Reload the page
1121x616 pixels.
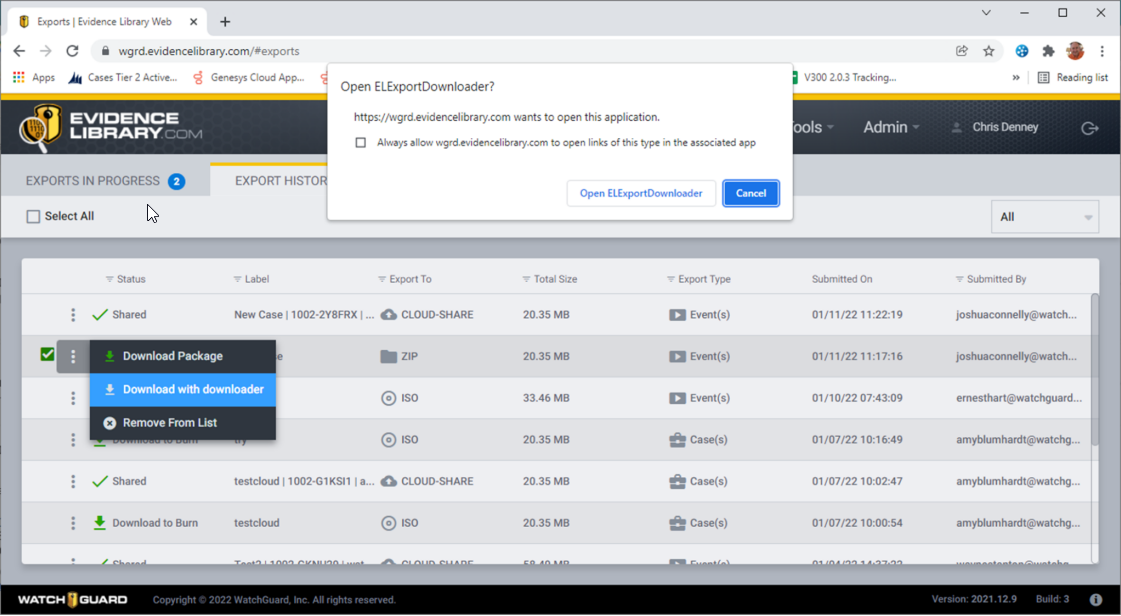click(72, 51)
